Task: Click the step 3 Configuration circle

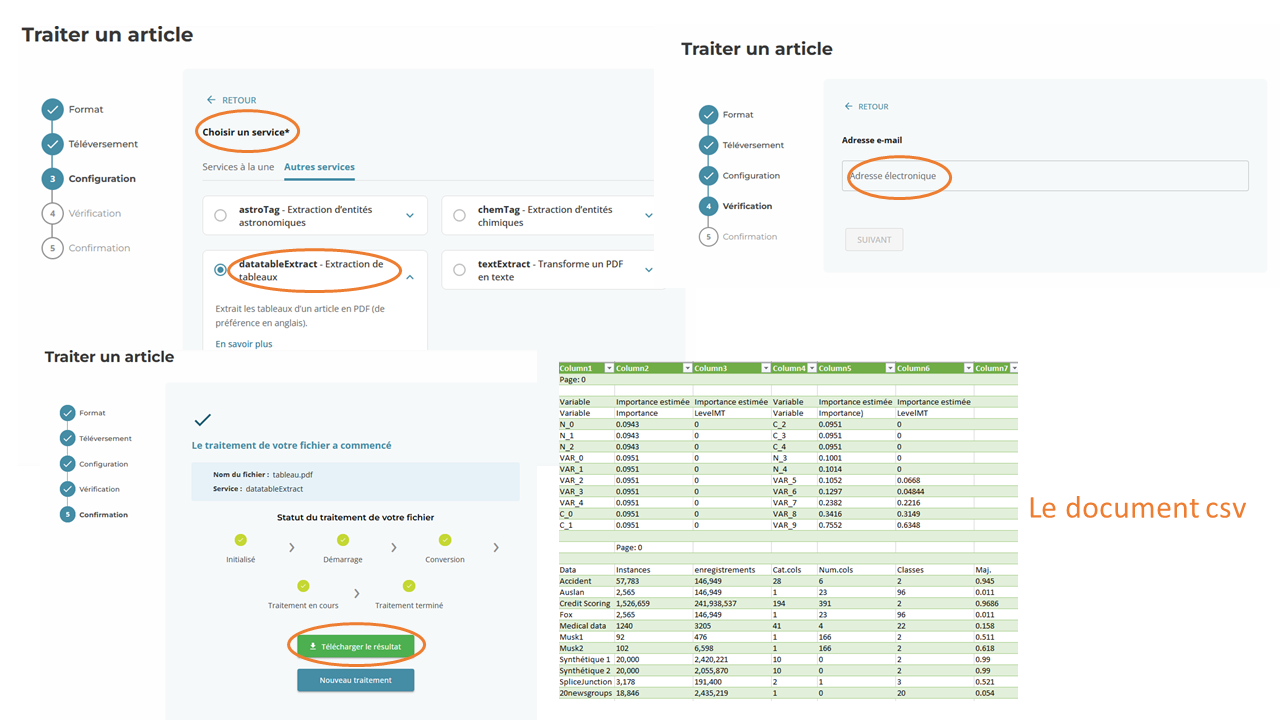Action: 52,179
